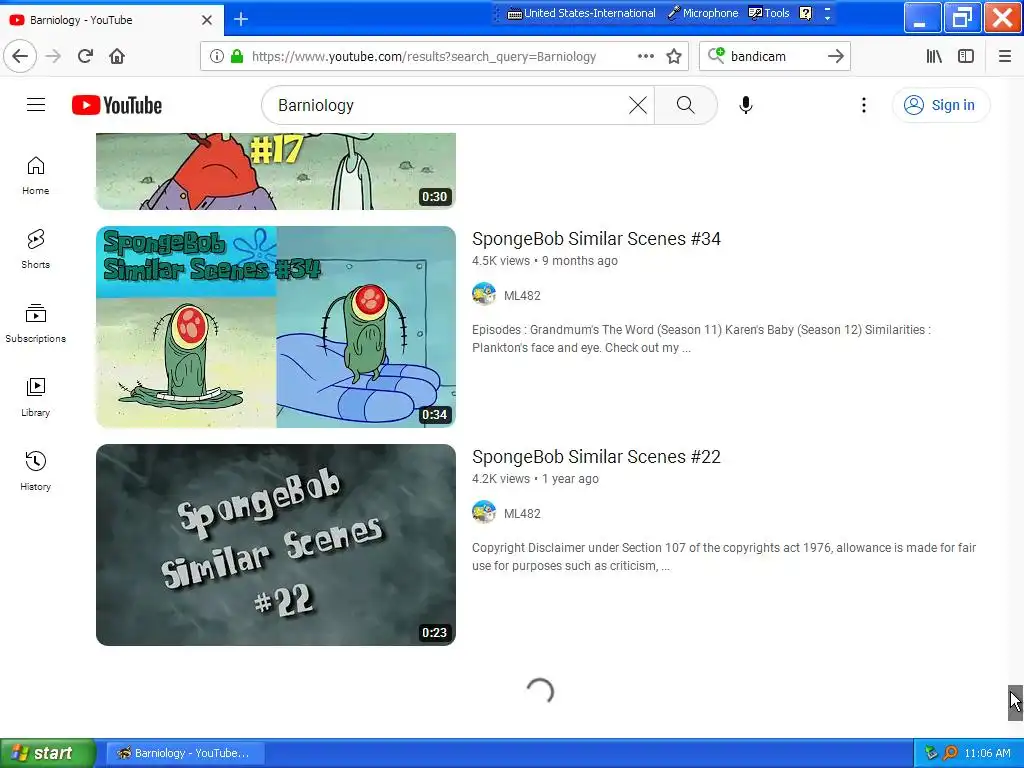
Task: Click the Sign in button
Action: pos(940,105)
